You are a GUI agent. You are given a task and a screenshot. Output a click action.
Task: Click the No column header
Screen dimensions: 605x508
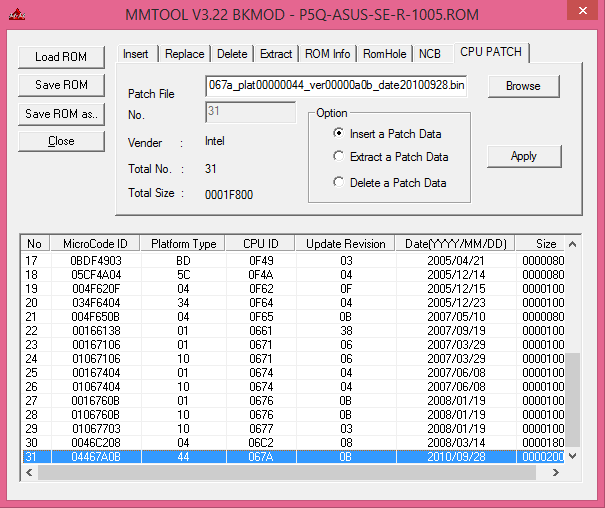pos(35,244)
